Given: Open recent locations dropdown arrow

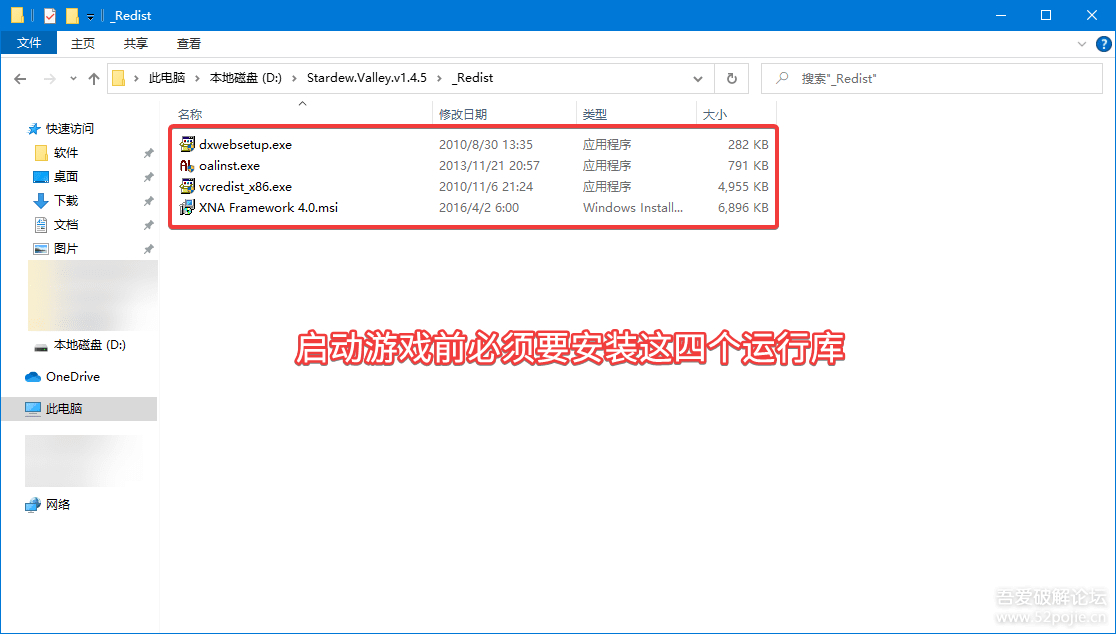Looking at the screenshot, I should pyautogui.click(x=73, y=79).
